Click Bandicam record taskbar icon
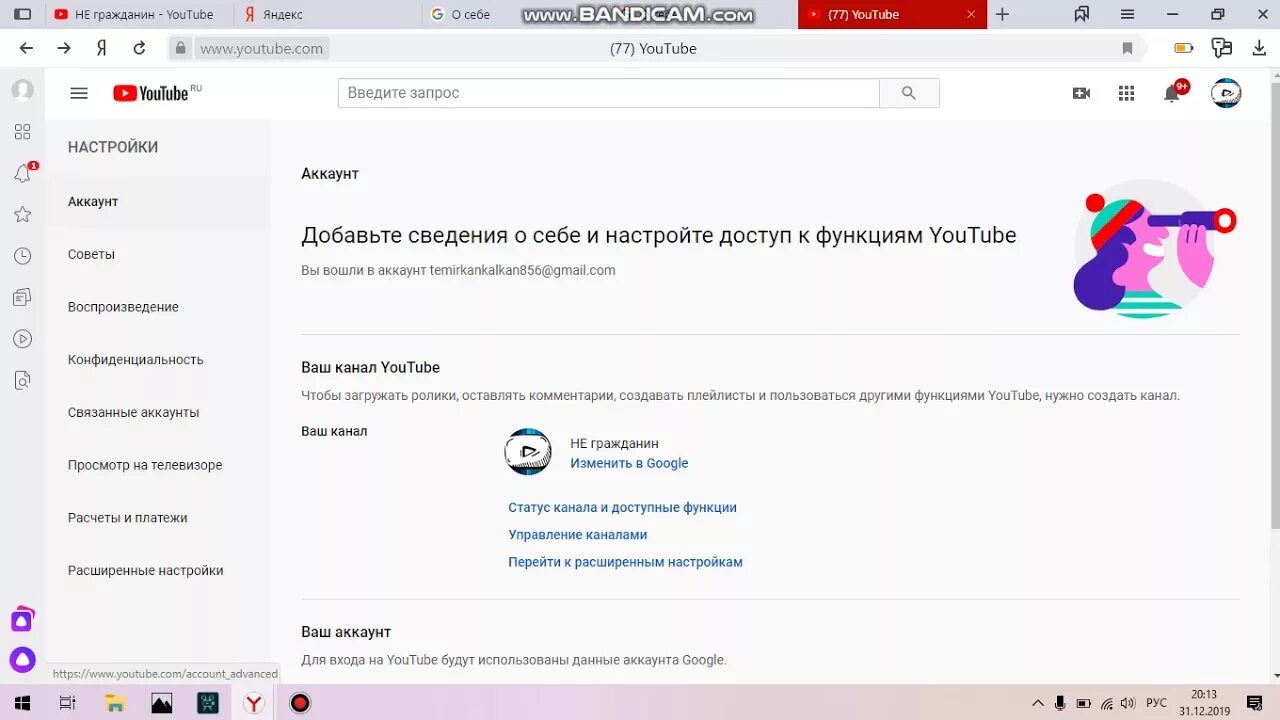The height and width of the screenshot is (720, 1280). (x=300, y=703)
